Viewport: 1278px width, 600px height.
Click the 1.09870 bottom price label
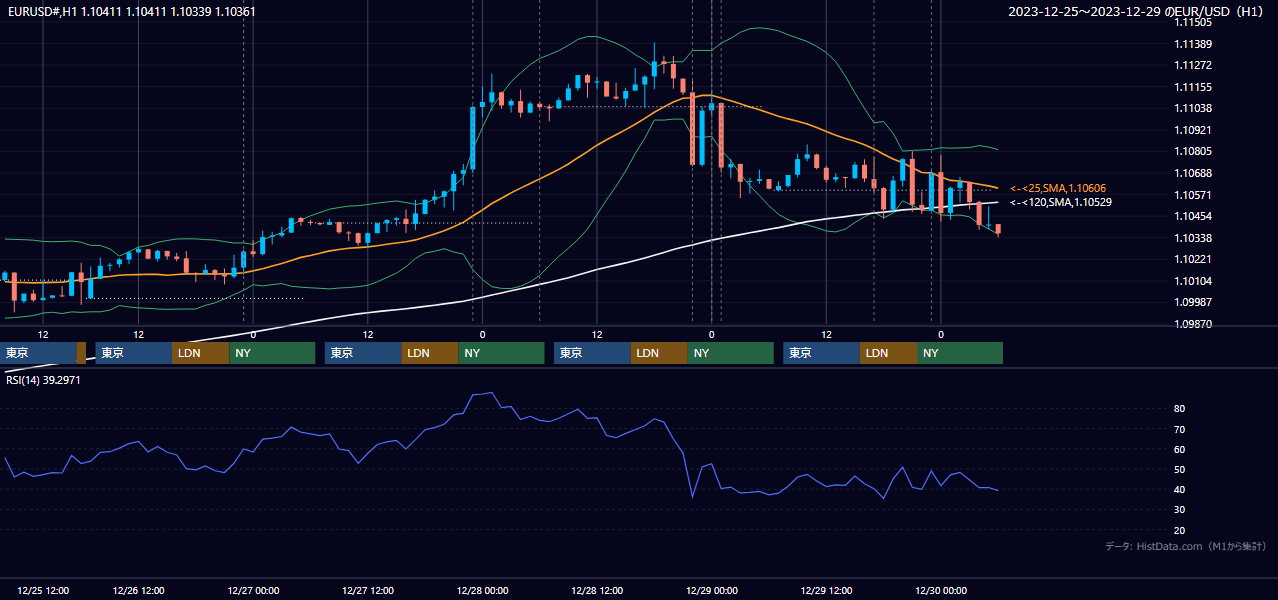(1193, 324)
